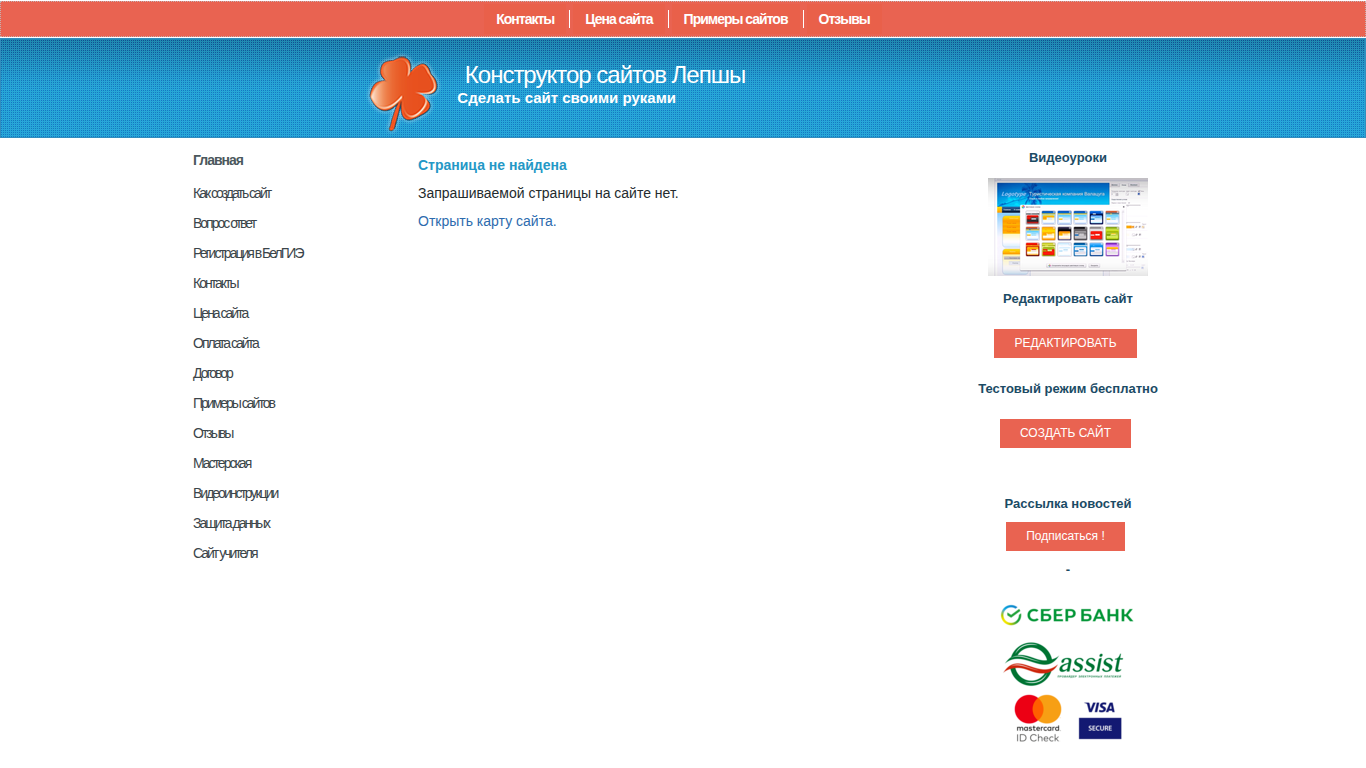Open Цена сайта in the left sidebar

coord(221,313)
